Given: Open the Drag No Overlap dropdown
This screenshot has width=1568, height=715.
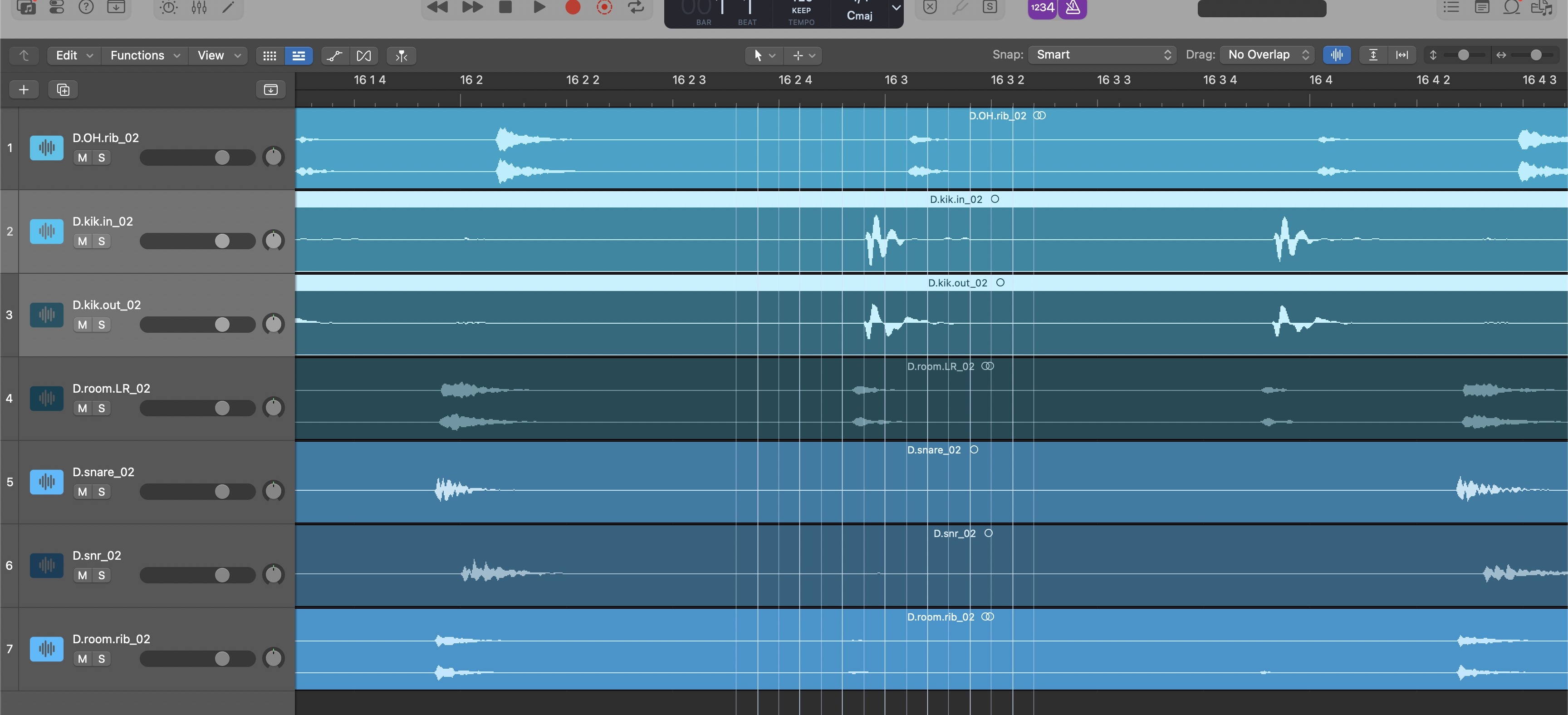Looking at the screenshot, I should 1267,55.
